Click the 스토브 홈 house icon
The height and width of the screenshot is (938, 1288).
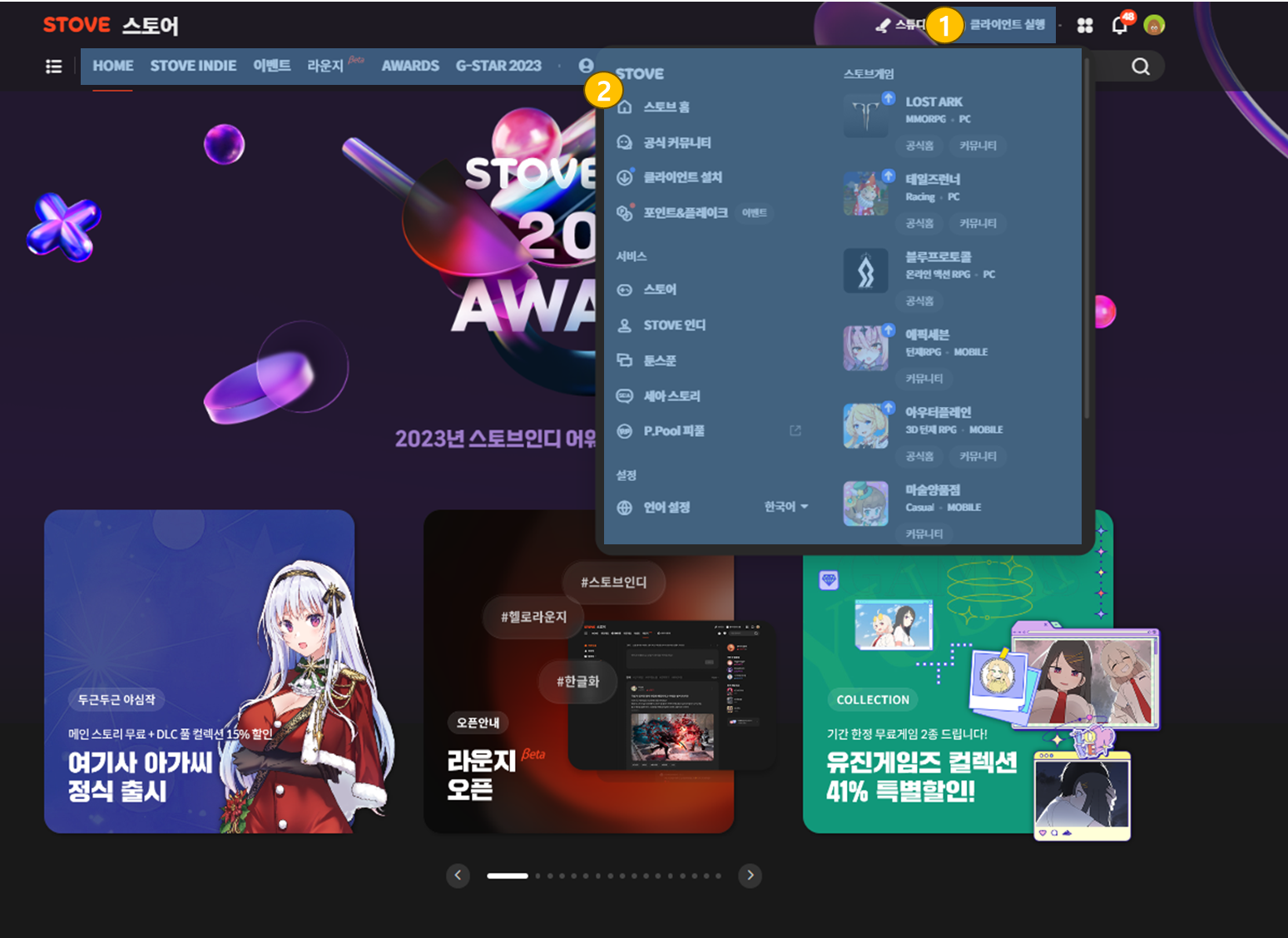coord(625,107)
